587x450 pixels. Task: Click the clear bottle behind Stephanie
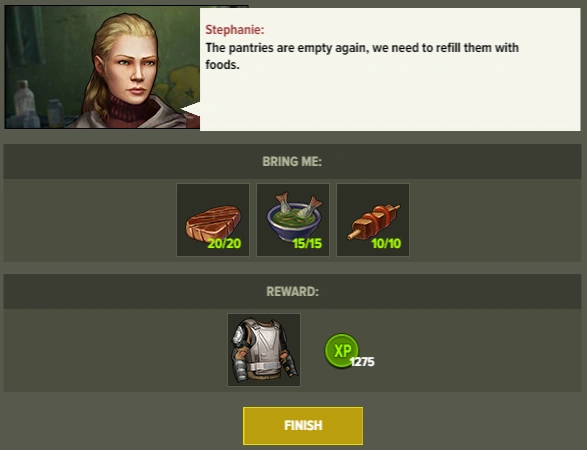pyautogui.click(x=24, y=100)
